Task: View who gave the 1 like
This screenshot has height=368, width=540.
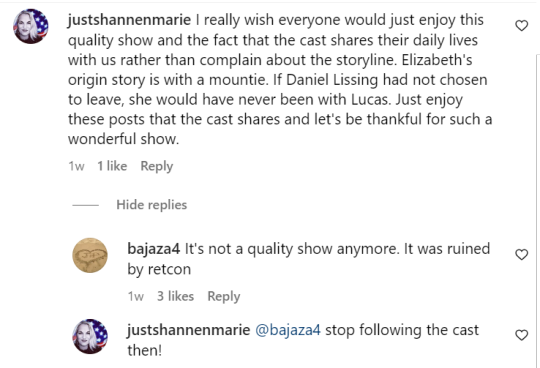Action: (x=112, y=166)
